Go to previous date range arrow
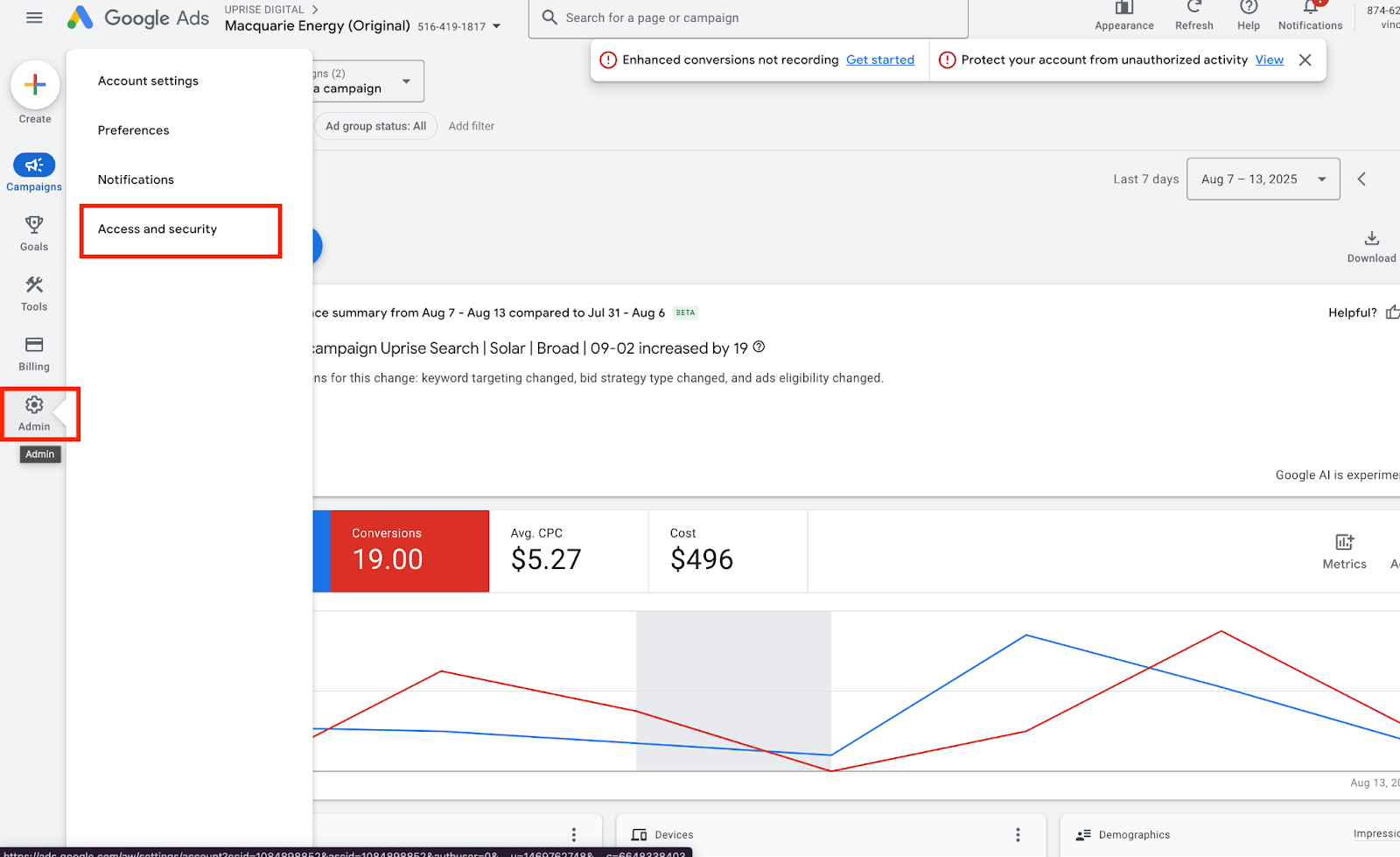 pos(1361,179)
